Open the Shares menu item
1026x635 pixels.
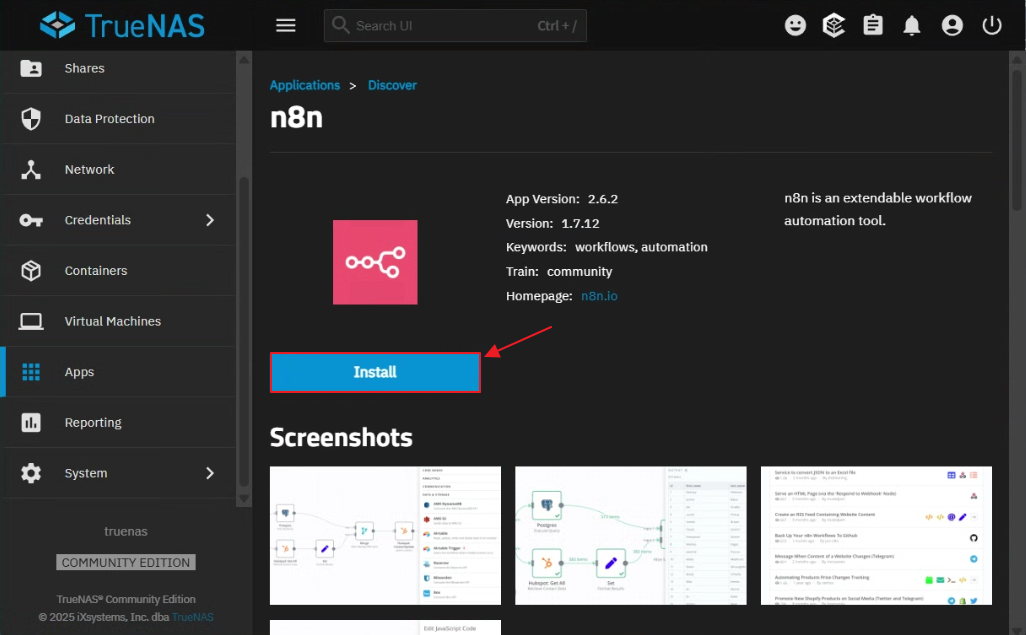(118, 68)
